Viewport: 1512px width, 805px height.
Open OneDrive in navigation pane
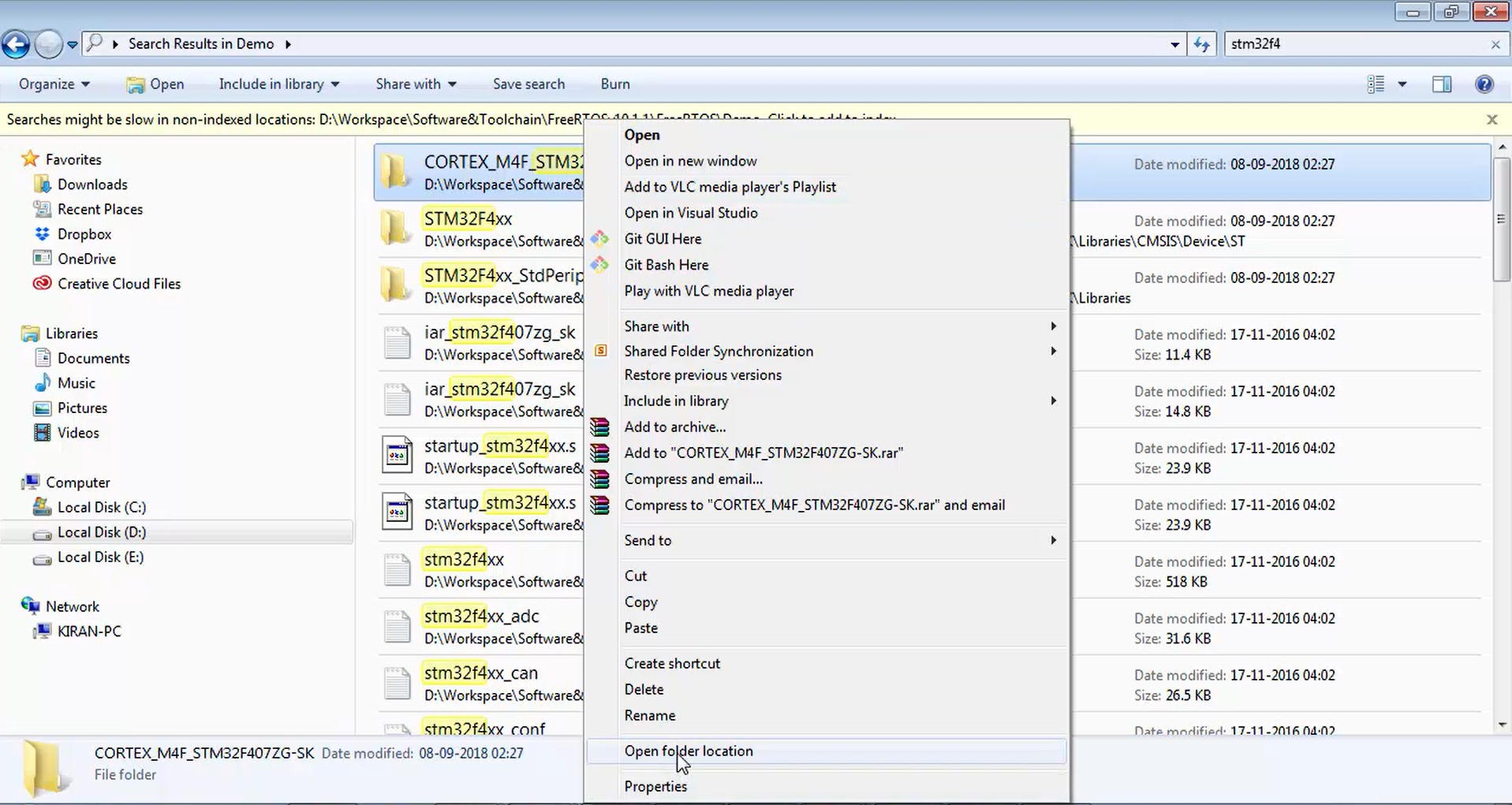87,259
